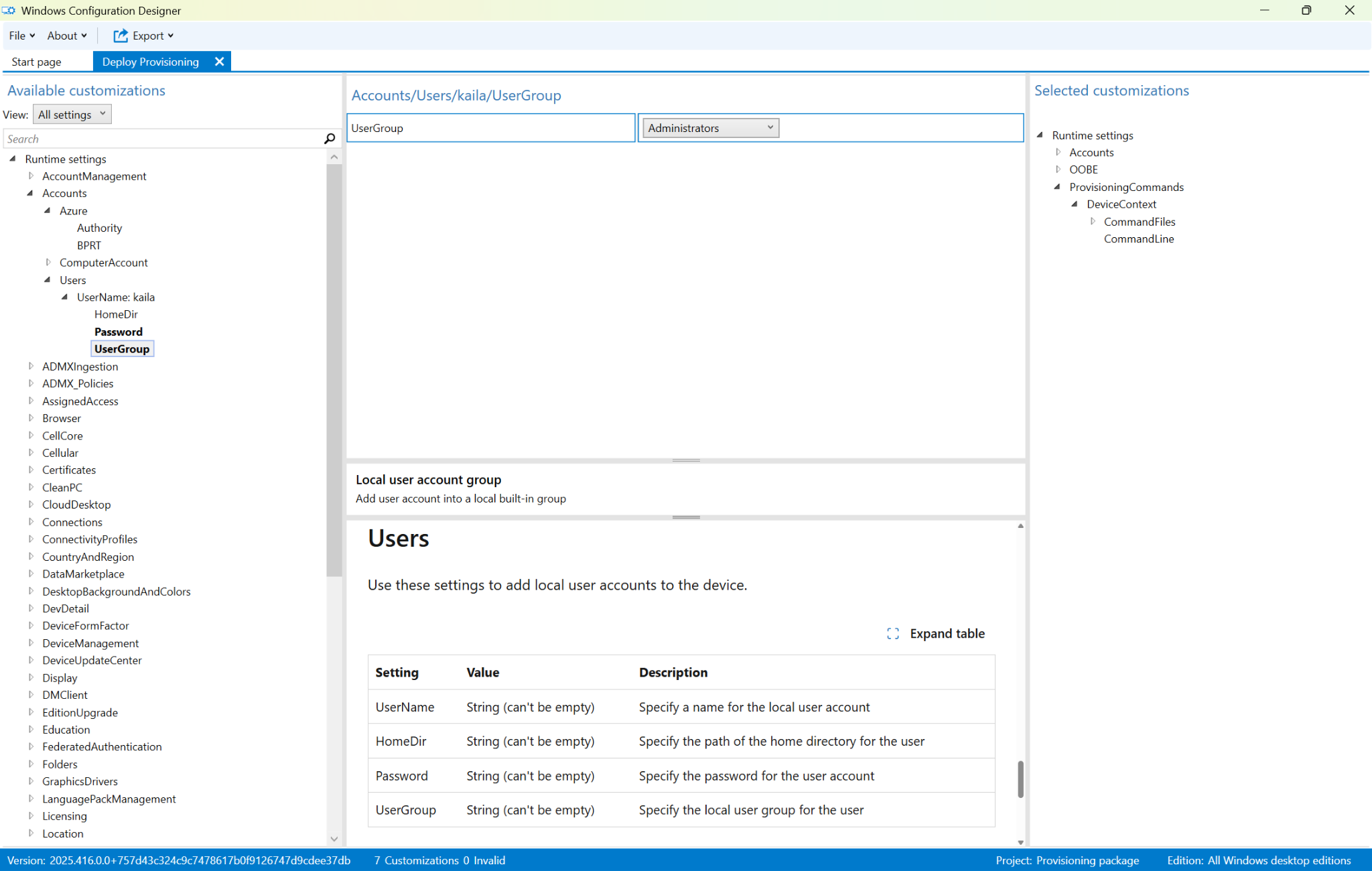Click the splitter above the Users documentation

(686, 517)
